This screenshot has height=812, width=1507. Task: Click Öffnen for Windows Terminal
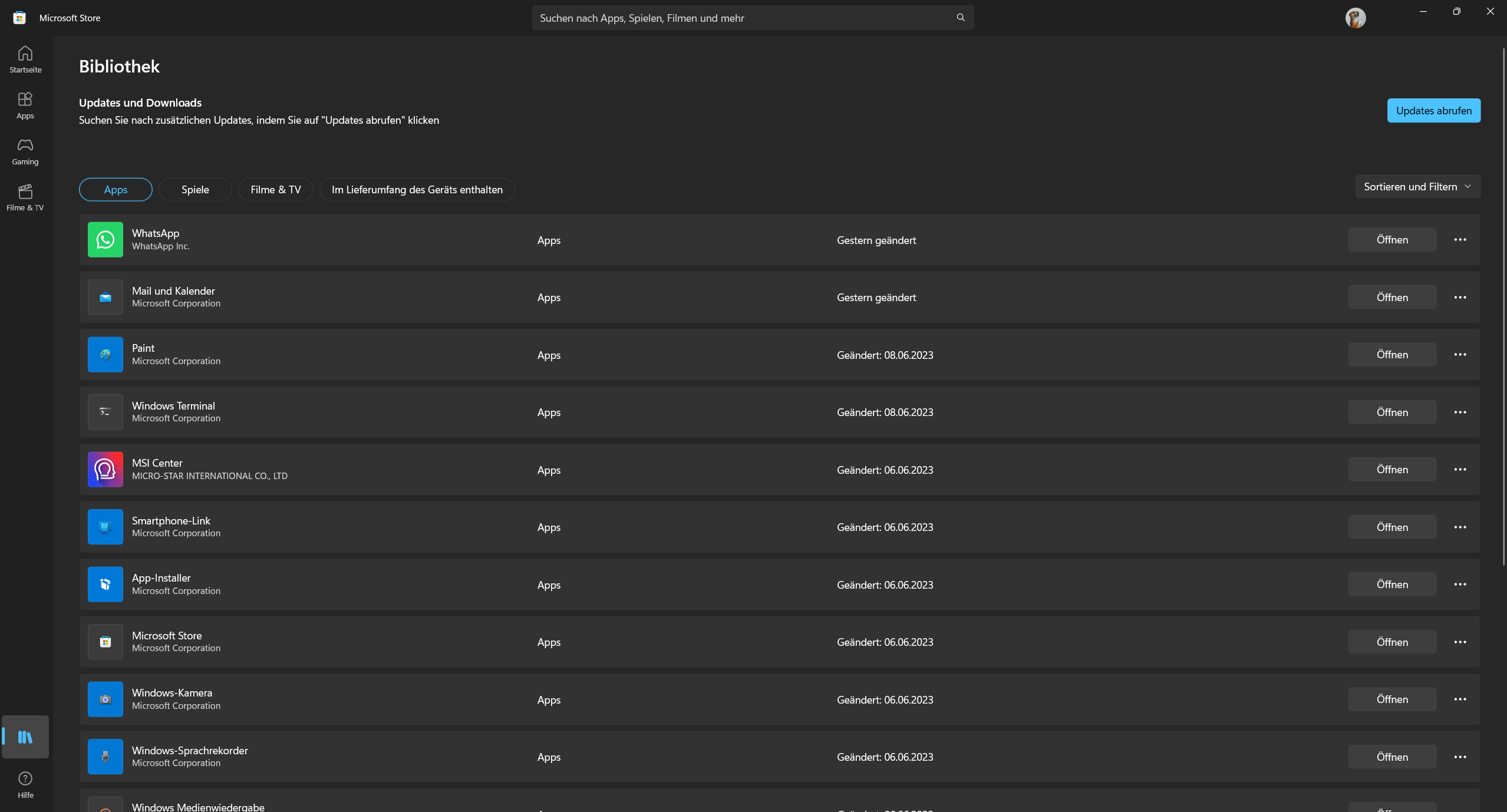[x=1391, y=412]
